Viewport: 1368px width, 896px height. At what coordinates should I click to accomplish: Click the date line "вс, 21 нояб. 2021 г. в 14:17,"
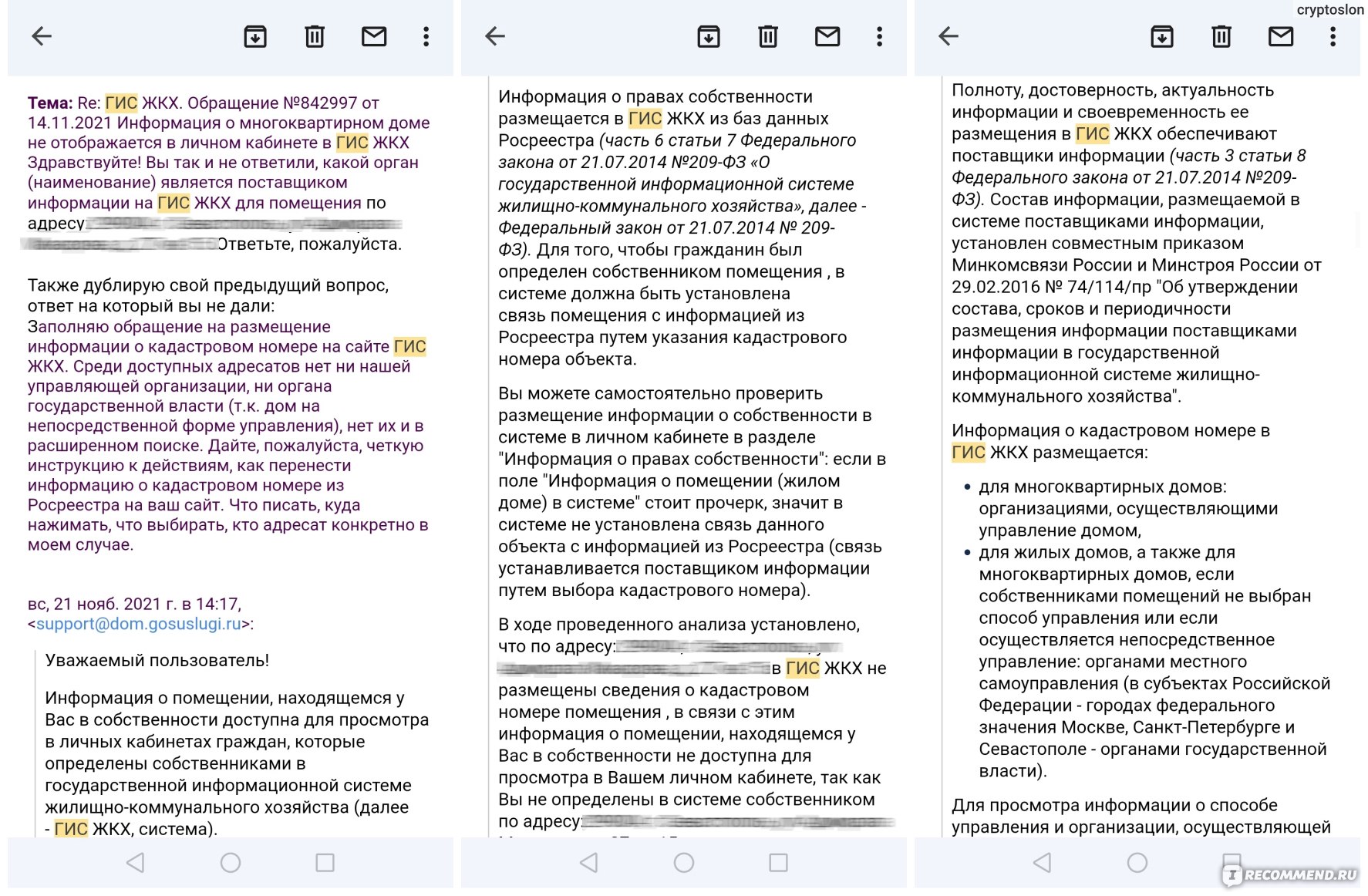click(x=134, y=604)
